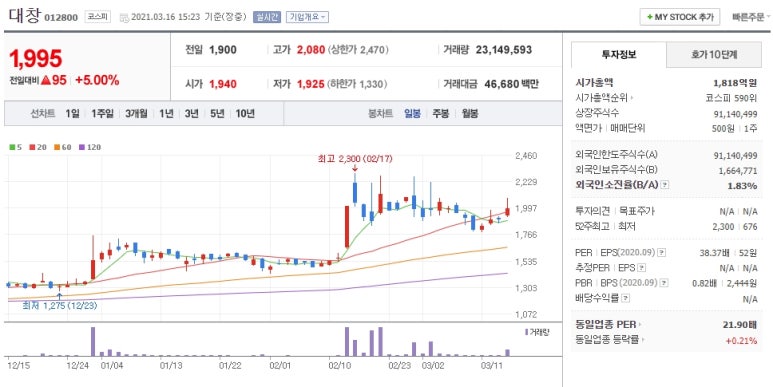773x387 pixels.
Task: Select the 1일 line chart period
Action: click(x=72, y=114)
